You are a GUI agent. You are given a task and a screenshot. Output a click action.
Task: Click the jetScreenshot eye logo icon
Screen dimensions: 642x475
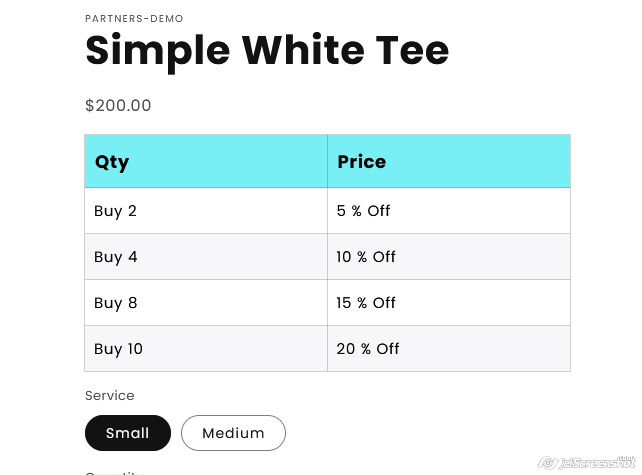coord(547,462)
